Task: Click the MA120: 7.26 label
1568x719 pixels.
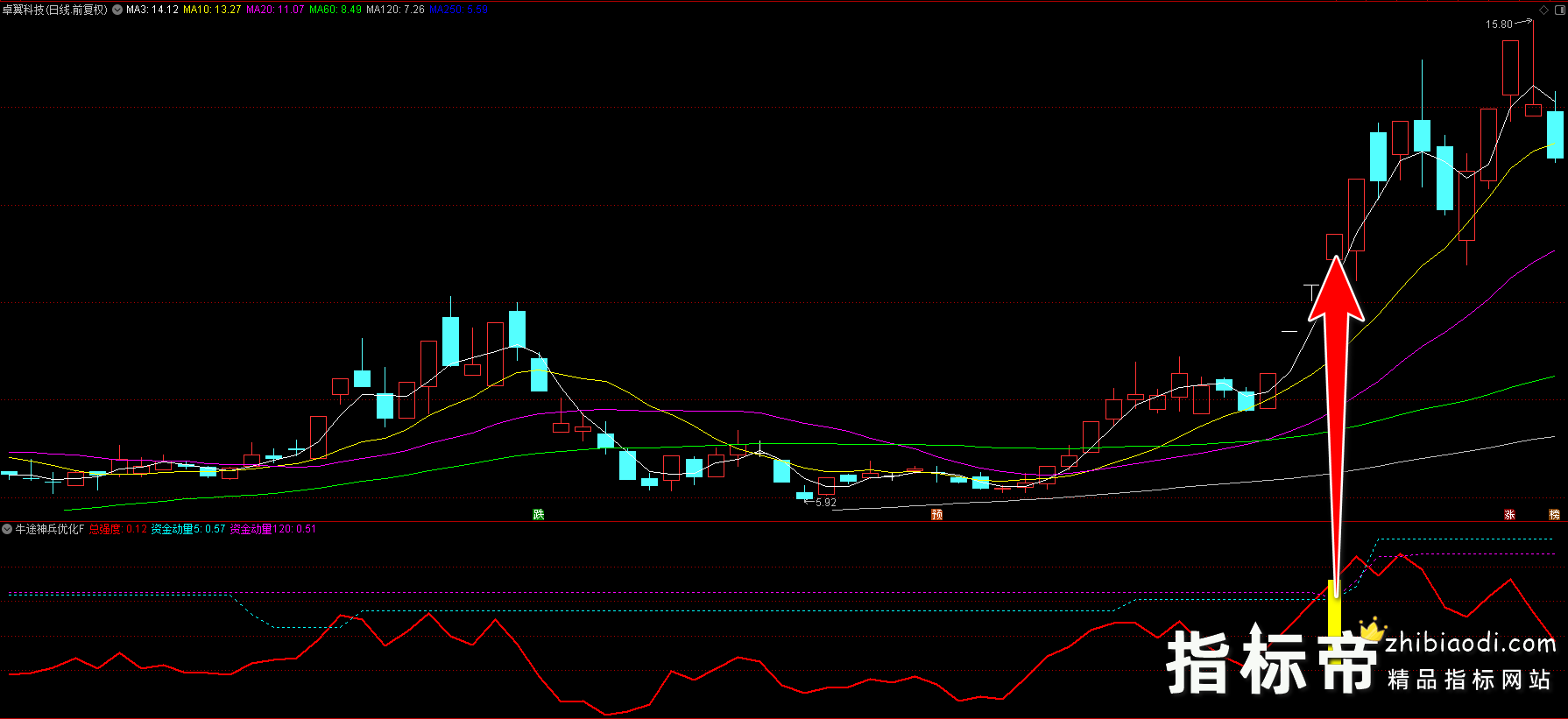Action: [x=395, y=10]
